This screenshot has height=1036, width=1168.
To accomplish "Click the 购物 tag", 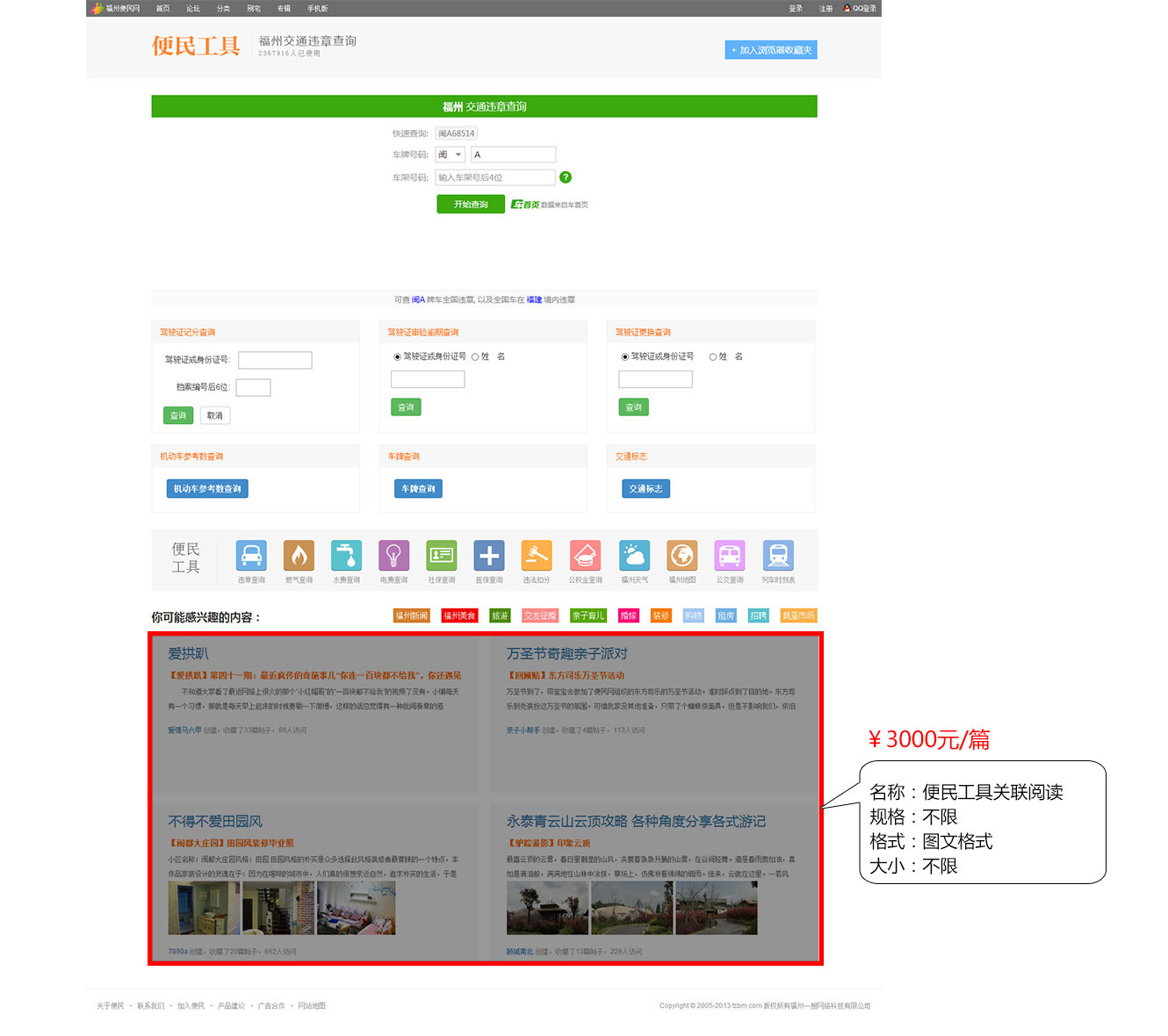I will 694,615.
